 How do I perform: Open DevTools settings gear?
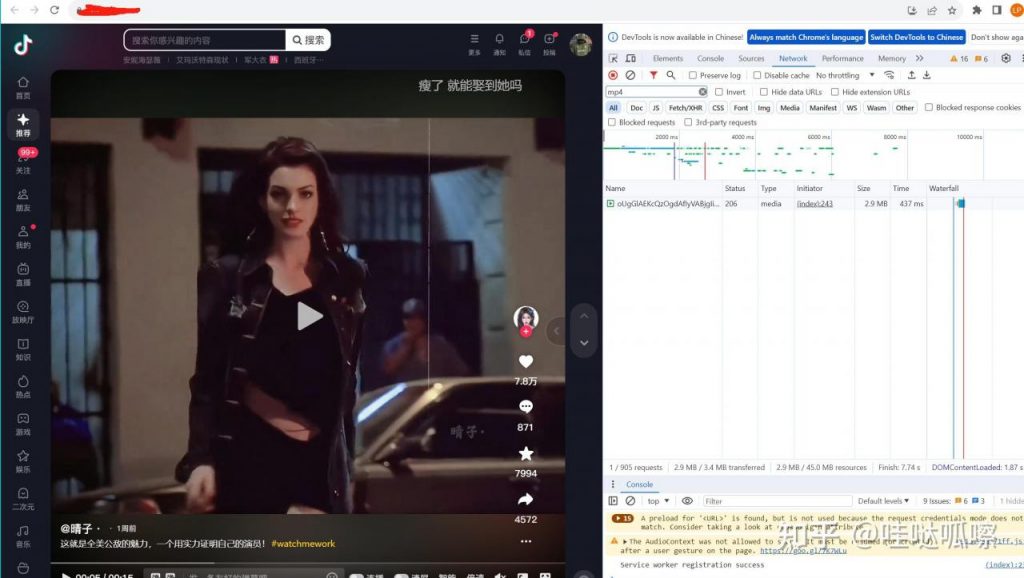click(1005, 58)
